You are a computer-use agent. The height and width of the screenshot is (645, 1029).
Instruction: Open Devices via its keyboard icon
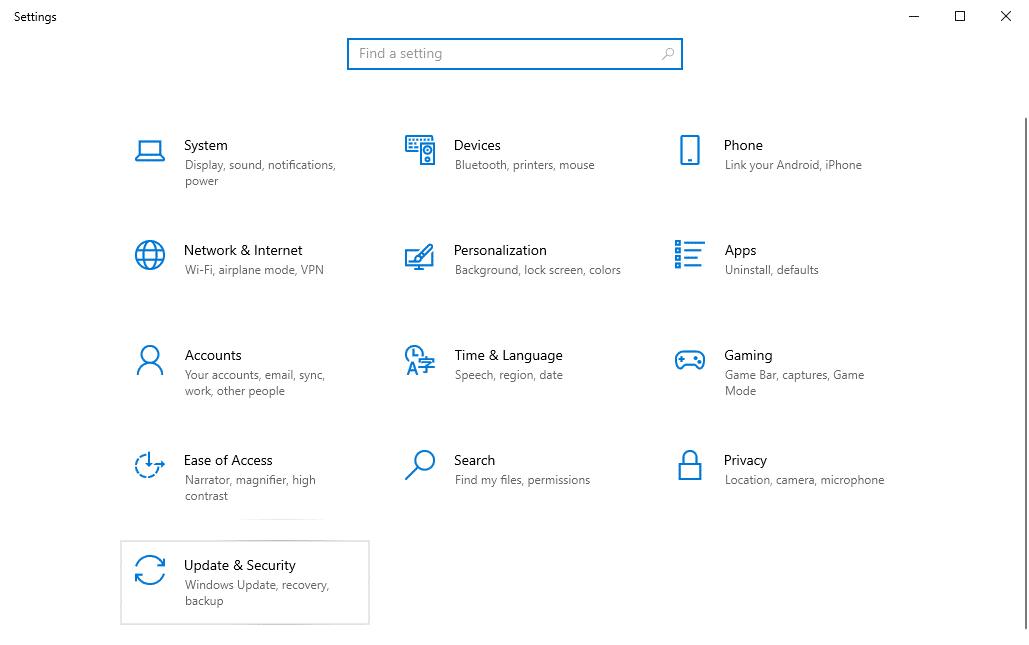419,150
